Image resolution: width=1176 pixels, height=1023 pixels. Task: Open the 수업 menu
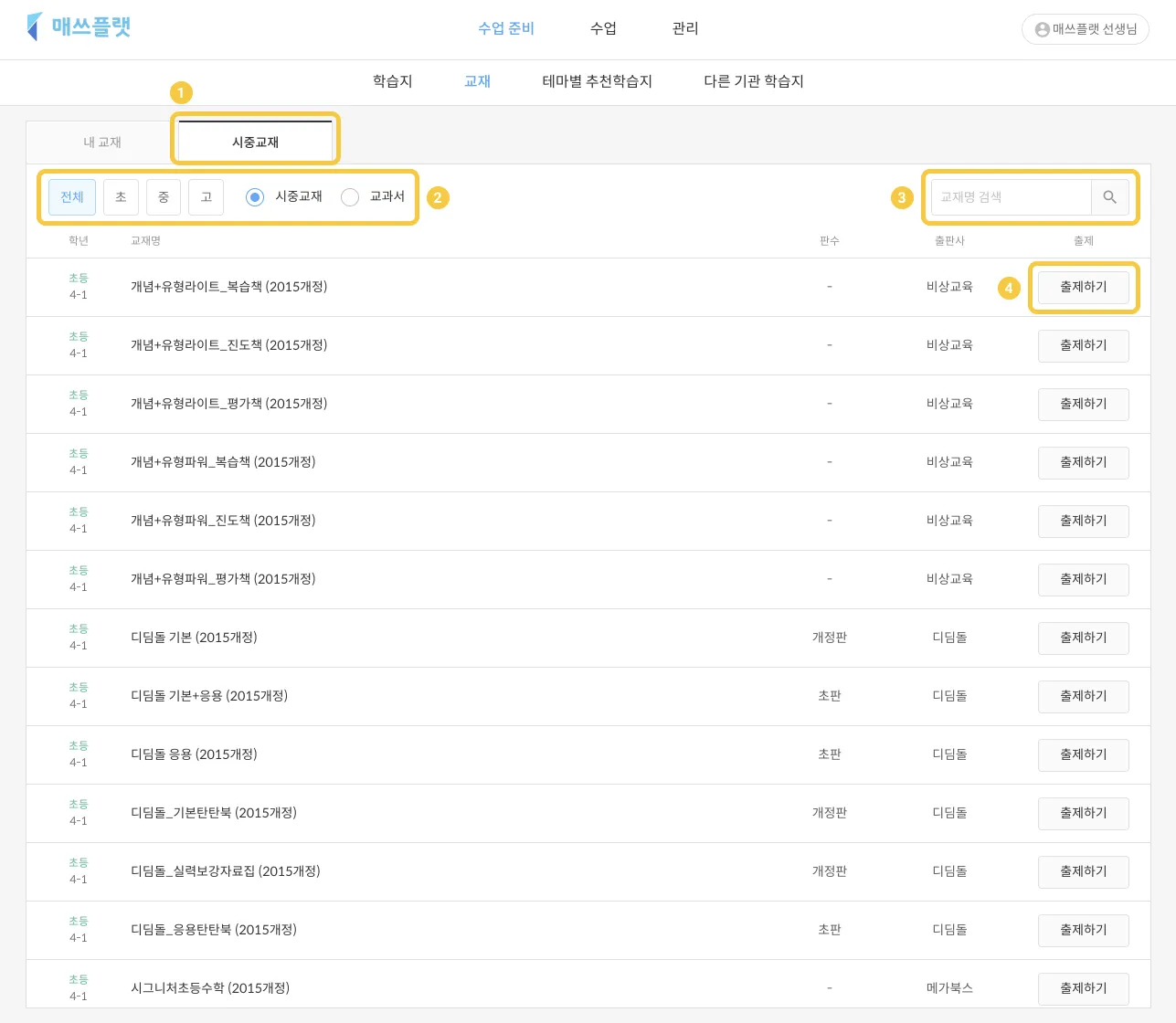point(603,28)
